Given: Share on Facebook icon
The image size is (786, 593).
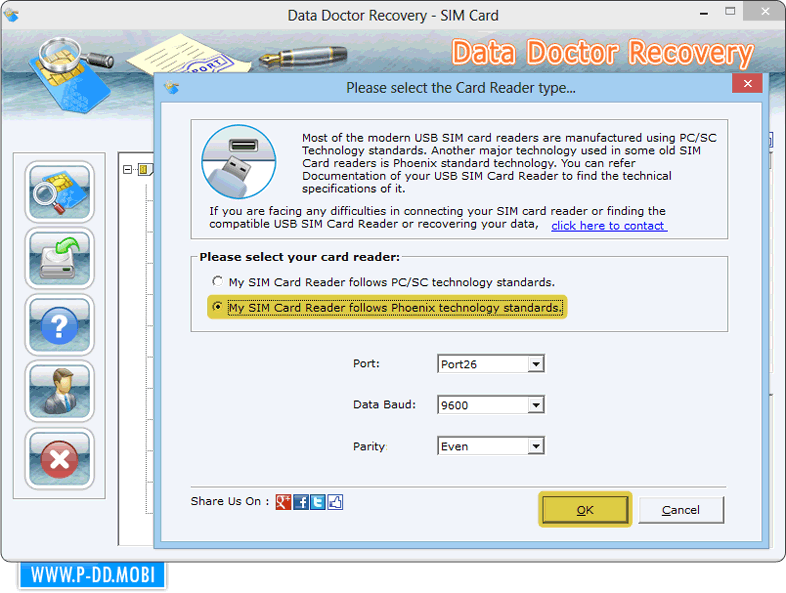Looking at the screenshot, I should [x=301, y=502].
